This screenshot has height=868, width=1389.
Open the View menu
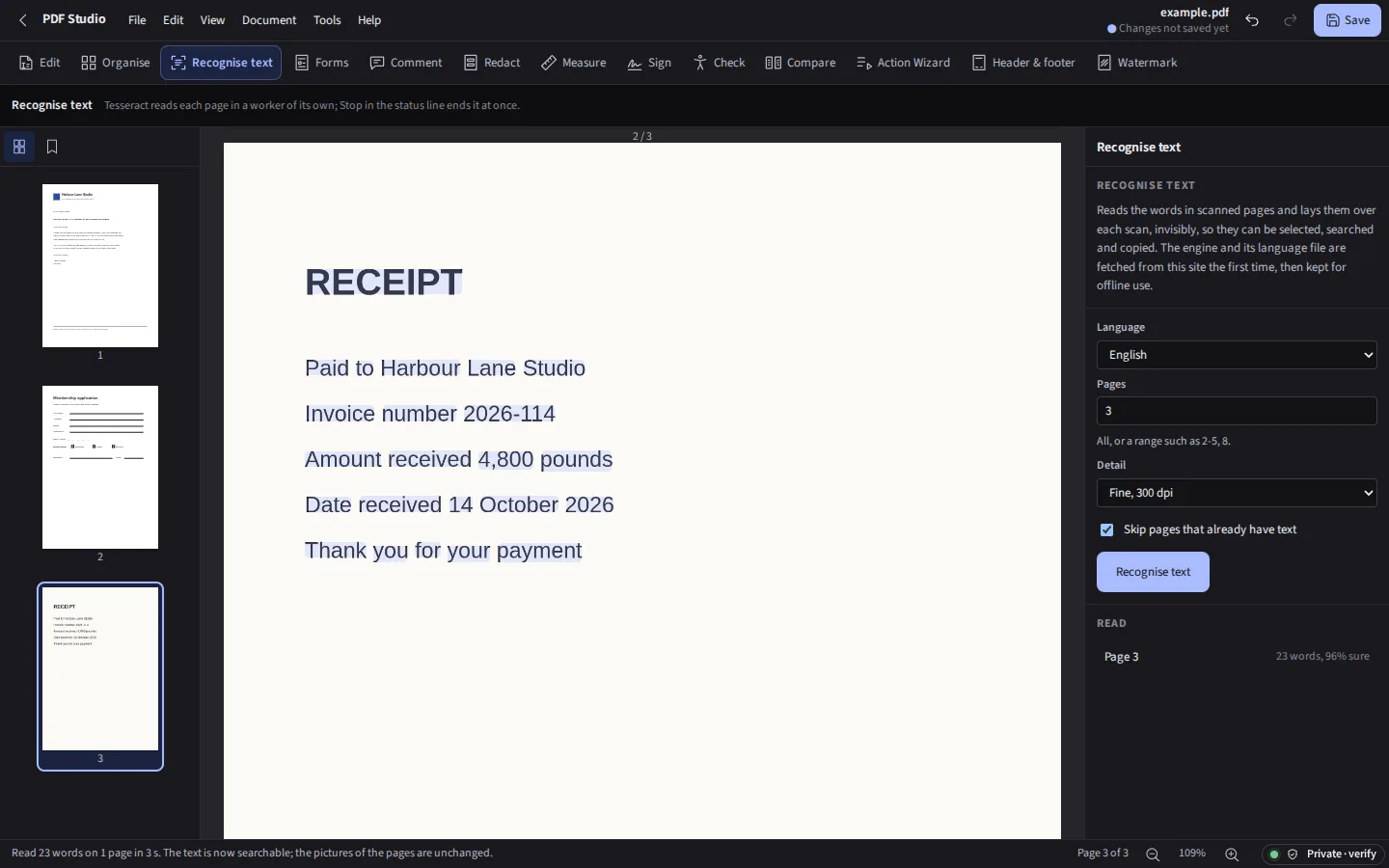(x=212, y=20)
